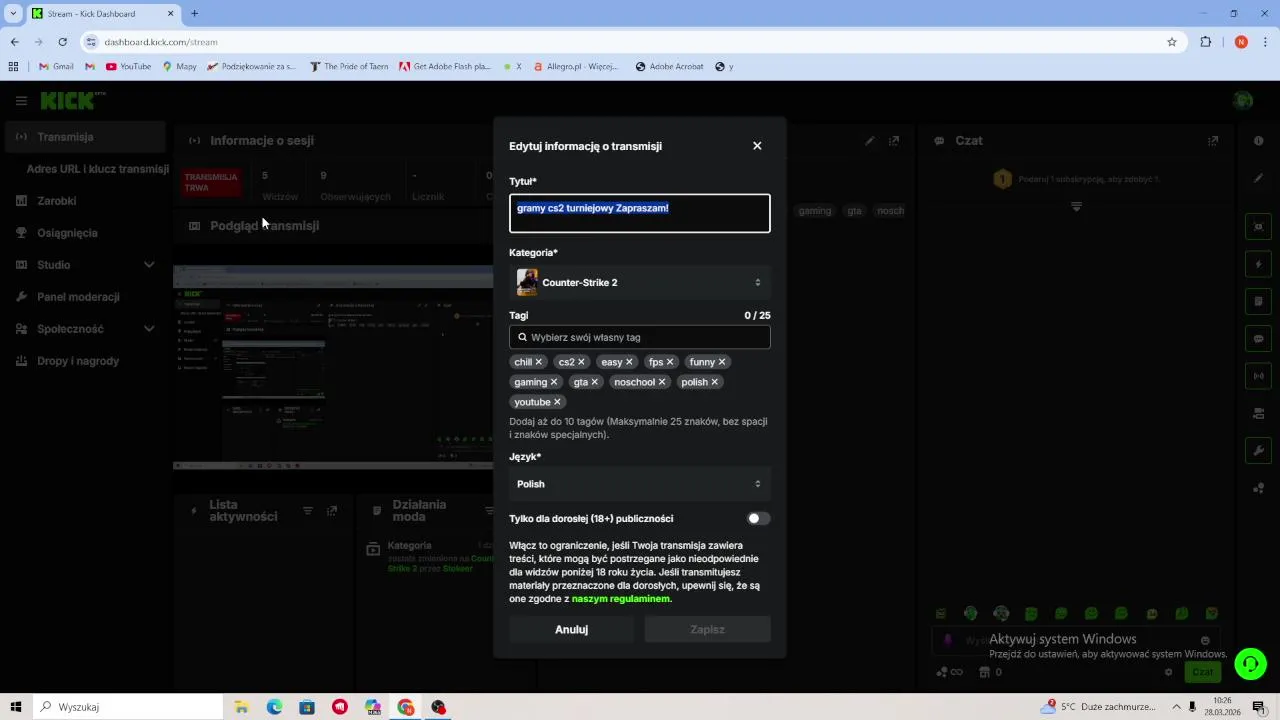The height and width of the screenshot is (720, 1280).
Task: Click the Wybierz swój własny tag field
Action: [x=640, y=338]
